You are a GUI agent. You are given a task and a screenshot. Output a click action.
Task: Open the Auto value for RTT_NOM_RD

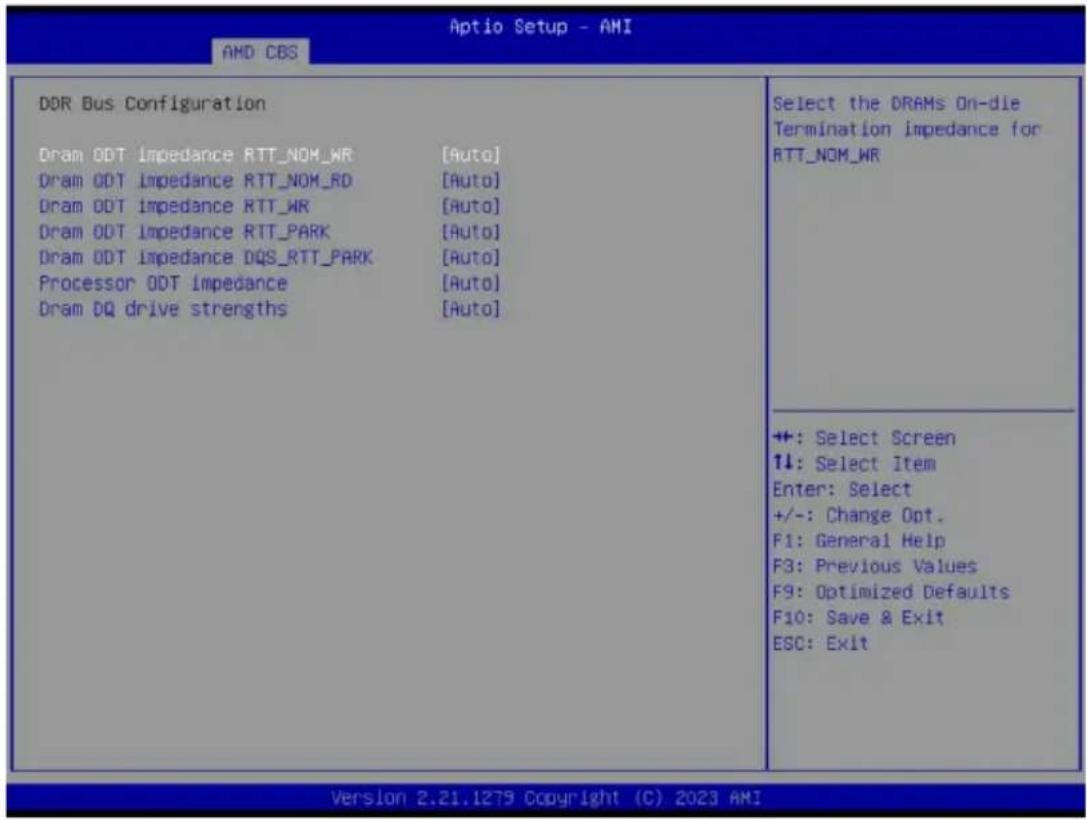(471, 180)
